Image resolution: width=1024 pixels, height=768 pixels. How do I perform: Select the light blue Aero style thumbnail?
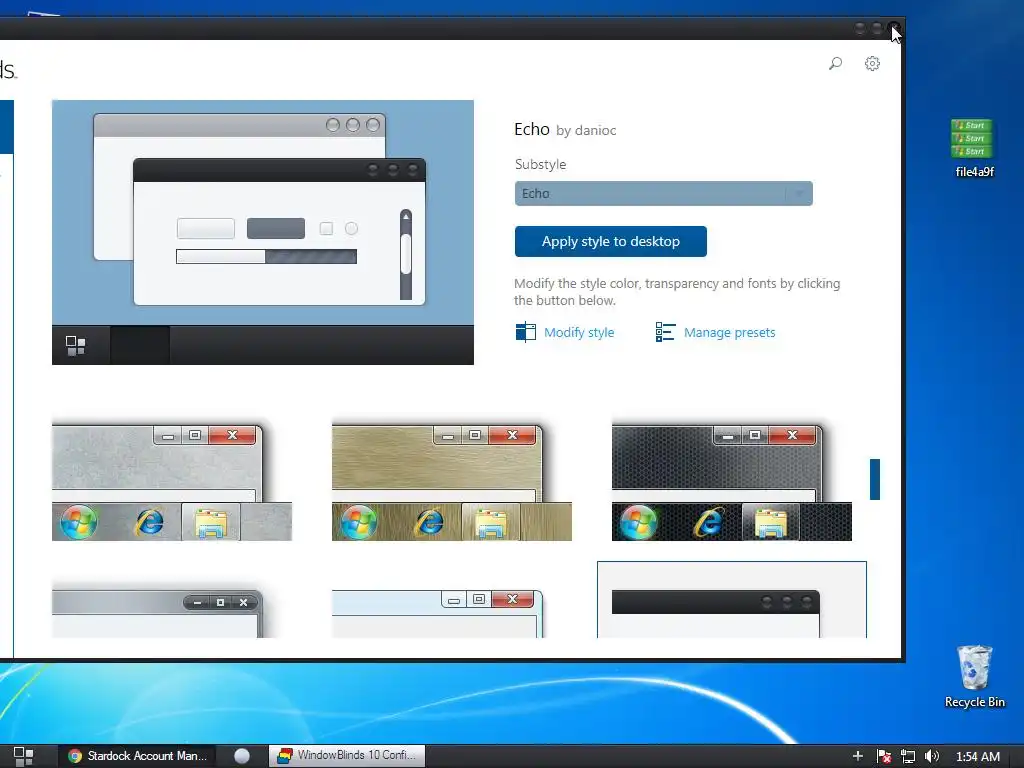pyautogui.click(x=438, y=613)
